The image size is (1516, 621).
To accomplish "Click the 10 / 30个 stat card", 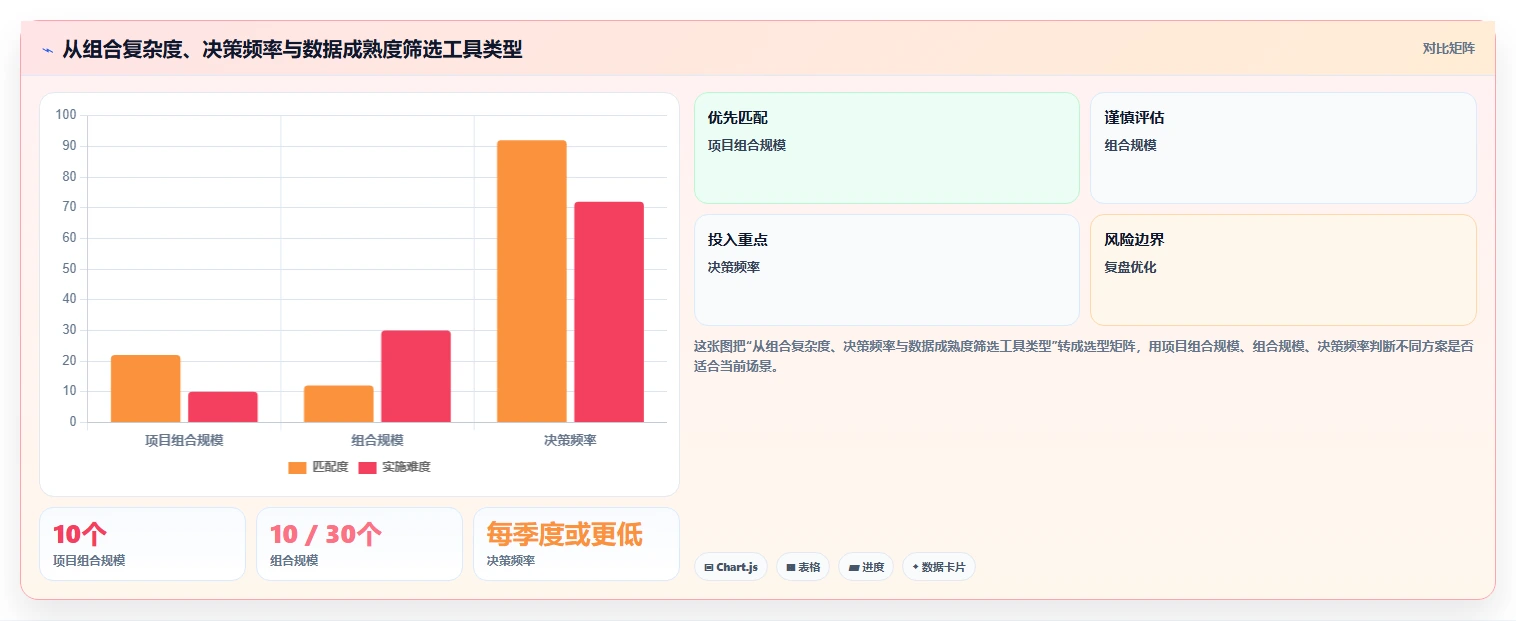I will tap(359, 544).
